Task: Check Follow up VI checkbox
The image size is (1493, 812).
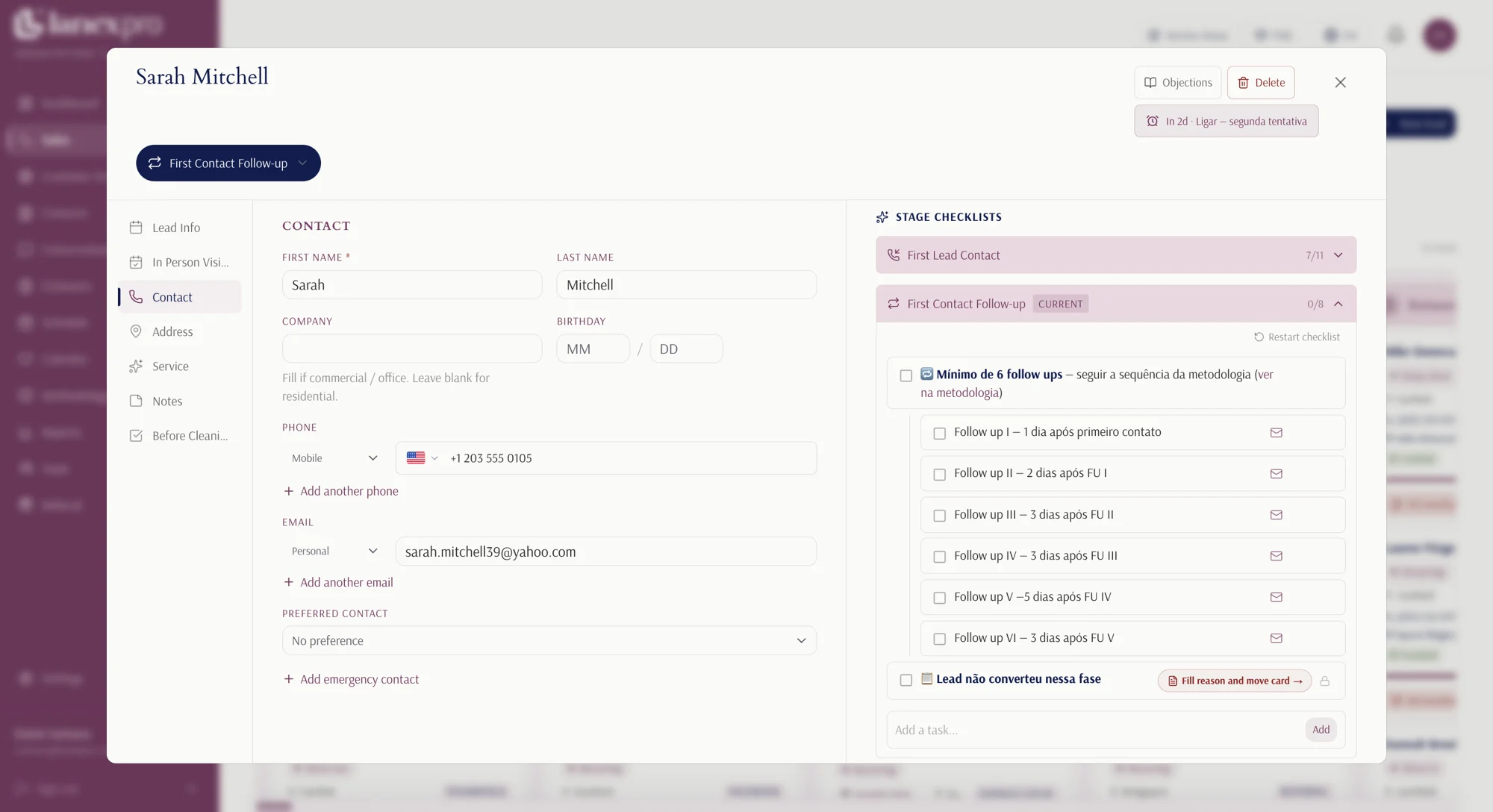Action: point(939,639)
